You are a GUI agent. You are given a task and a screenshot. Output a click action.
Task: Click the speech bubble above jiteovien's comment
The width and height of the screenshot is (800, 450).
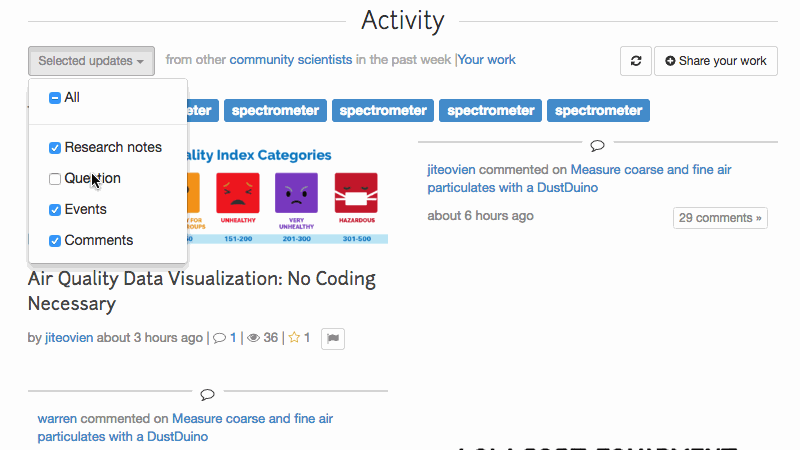597,146
